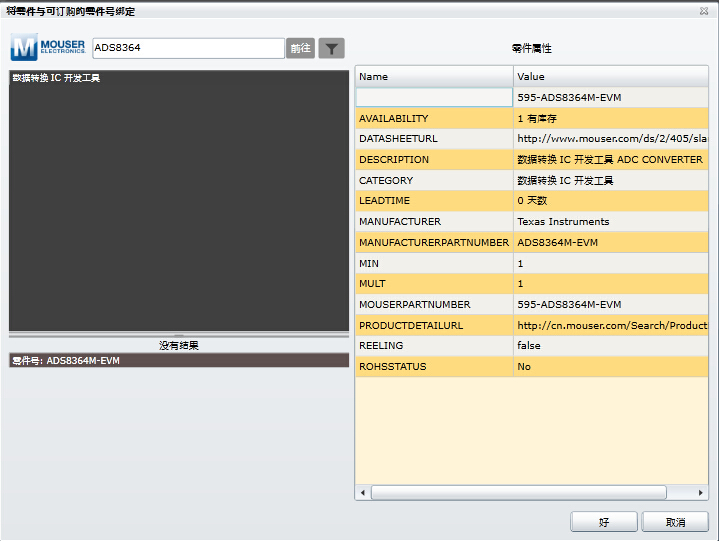Select the PRODUCTDETAILURL name cell
The width and height of the screenshot is (719, 541).
coord(434,325)
